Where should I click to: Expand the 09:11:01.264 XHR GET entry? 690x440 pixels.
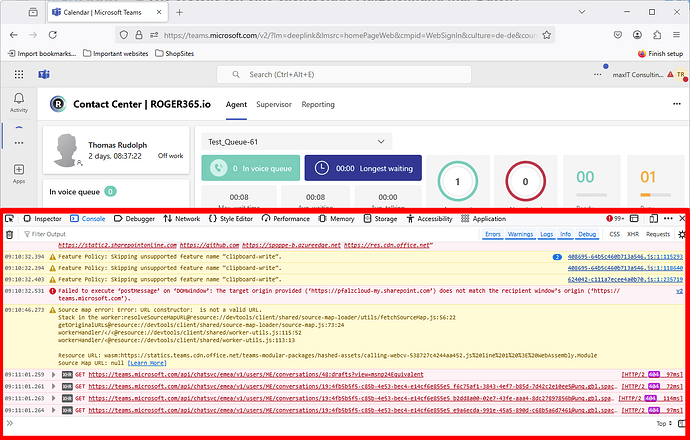pos(54,410)
